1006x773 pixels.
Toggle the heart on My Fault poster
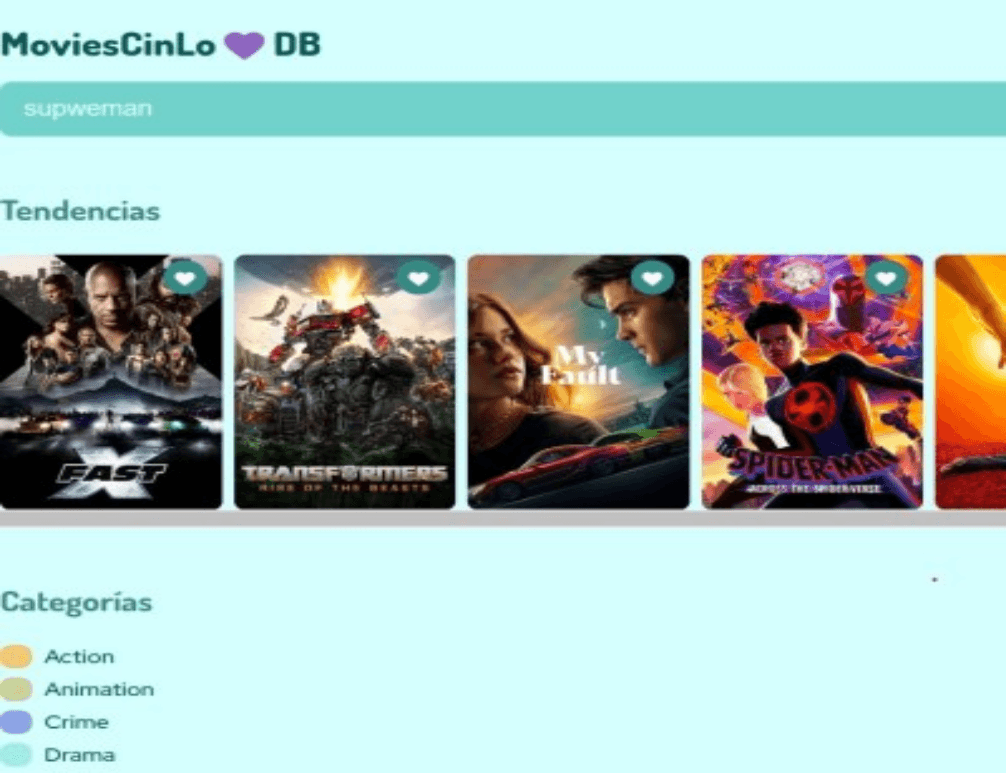[652, 278]
